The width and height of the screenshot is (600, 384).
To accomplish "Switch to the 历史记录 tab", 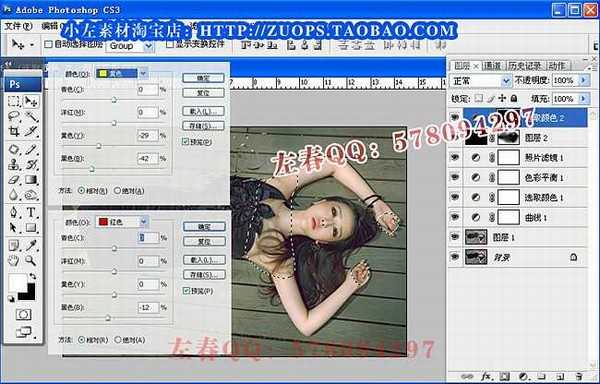I will (524, 66).
